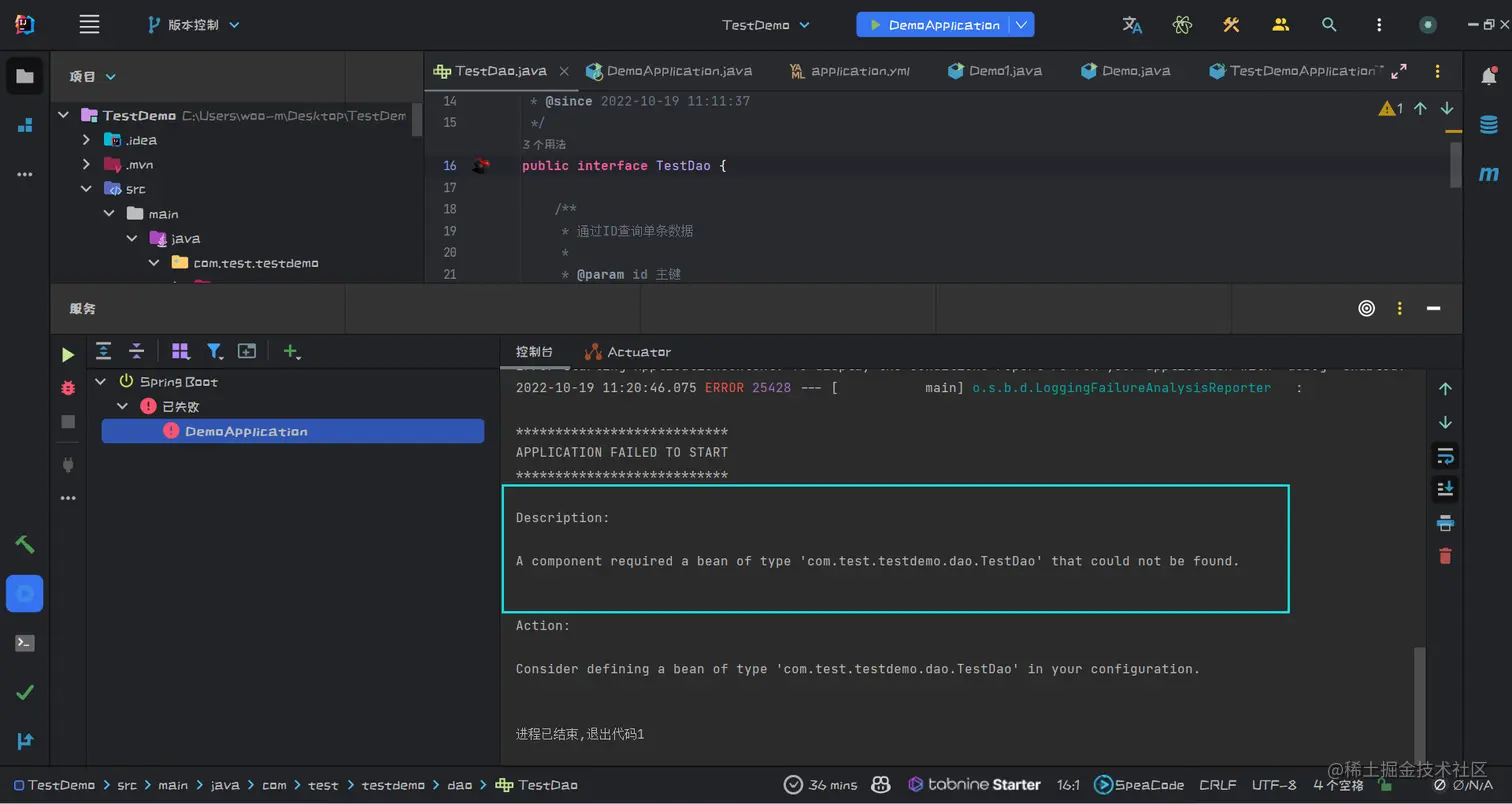Open the version control dropdown
1512x804 pixels.
click(x=195, y=25)
